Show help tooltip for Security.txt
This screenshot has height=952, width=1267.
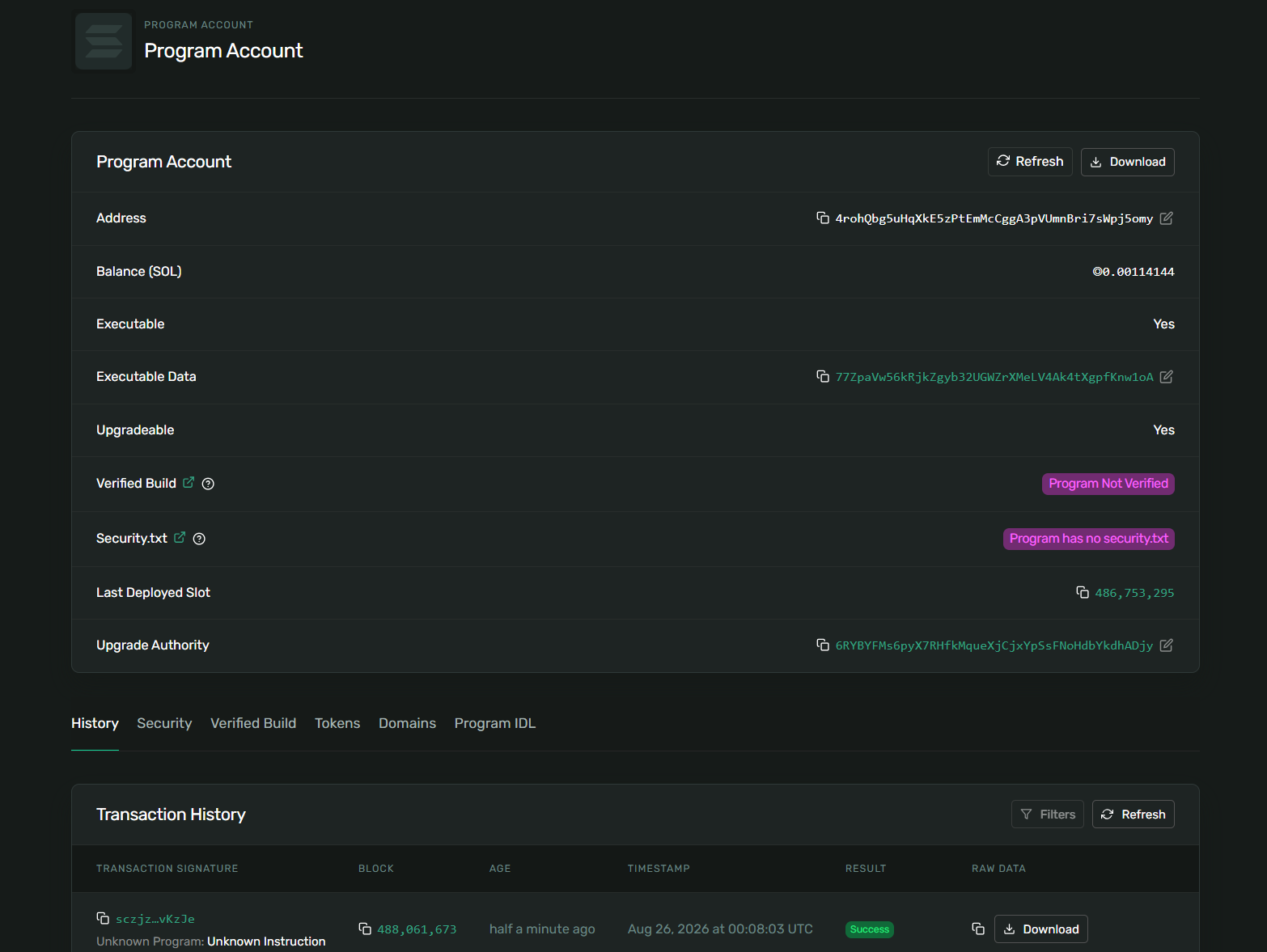pos(199,539)
